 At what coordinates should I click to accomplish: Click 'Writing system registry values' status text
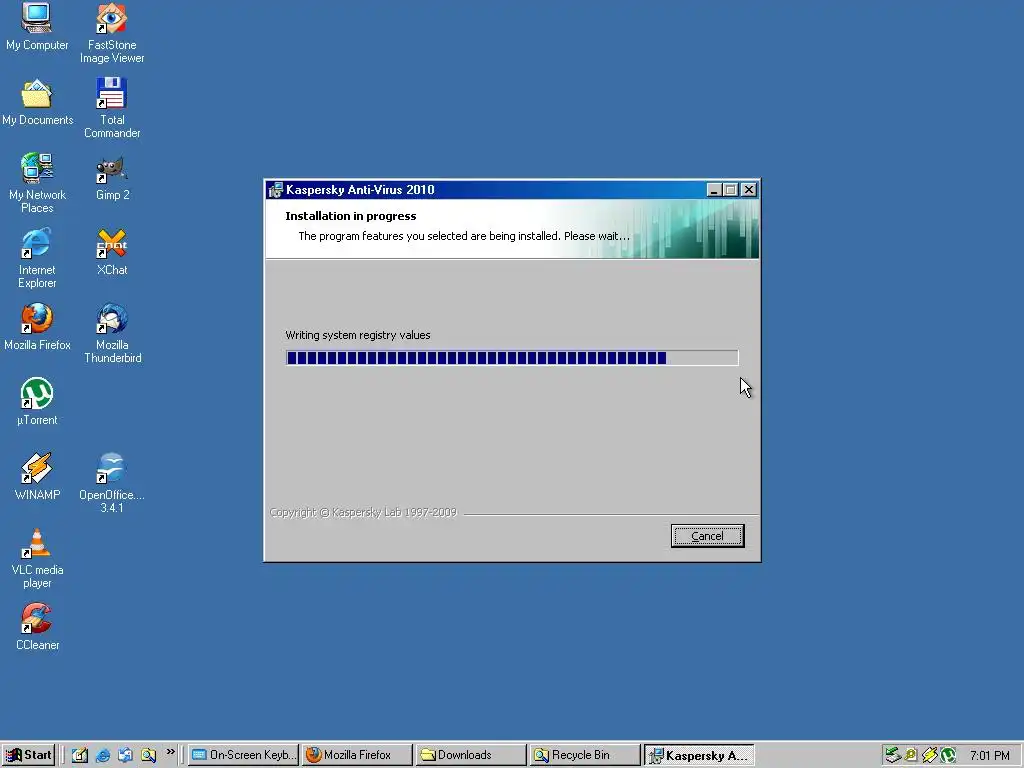358,335
